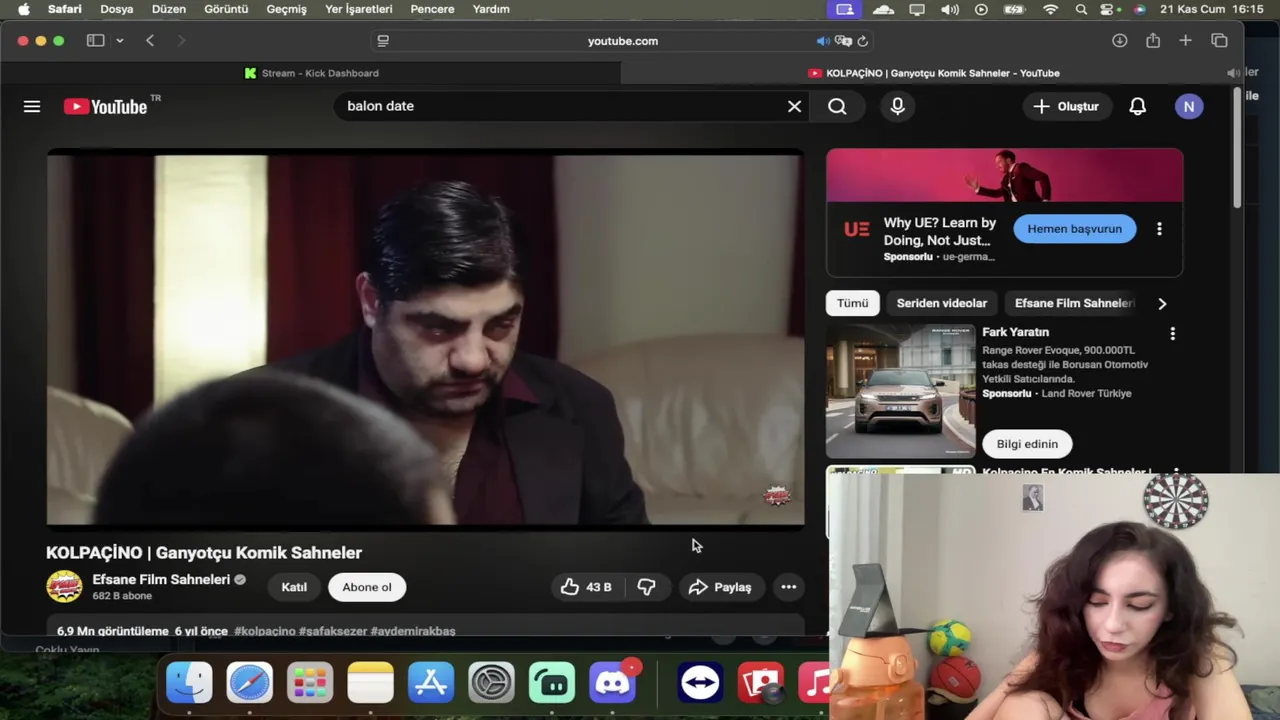Open the Oluştur create menu
The image size is (1280, 720).
tap(1066, 106)
